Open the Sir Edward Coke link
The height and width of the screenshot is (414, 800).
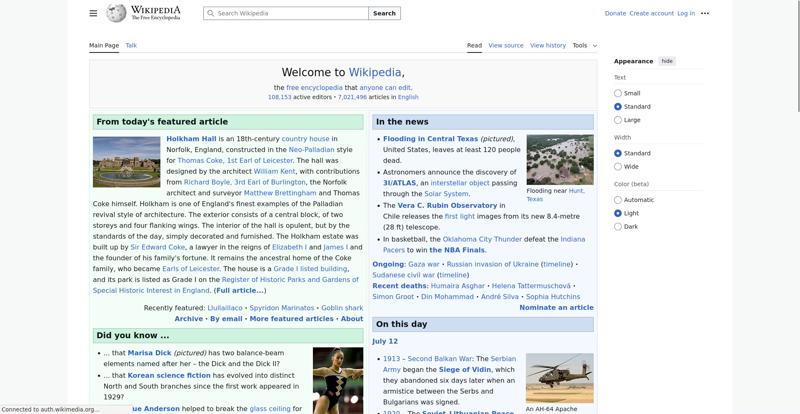click(x=158, y=247)
